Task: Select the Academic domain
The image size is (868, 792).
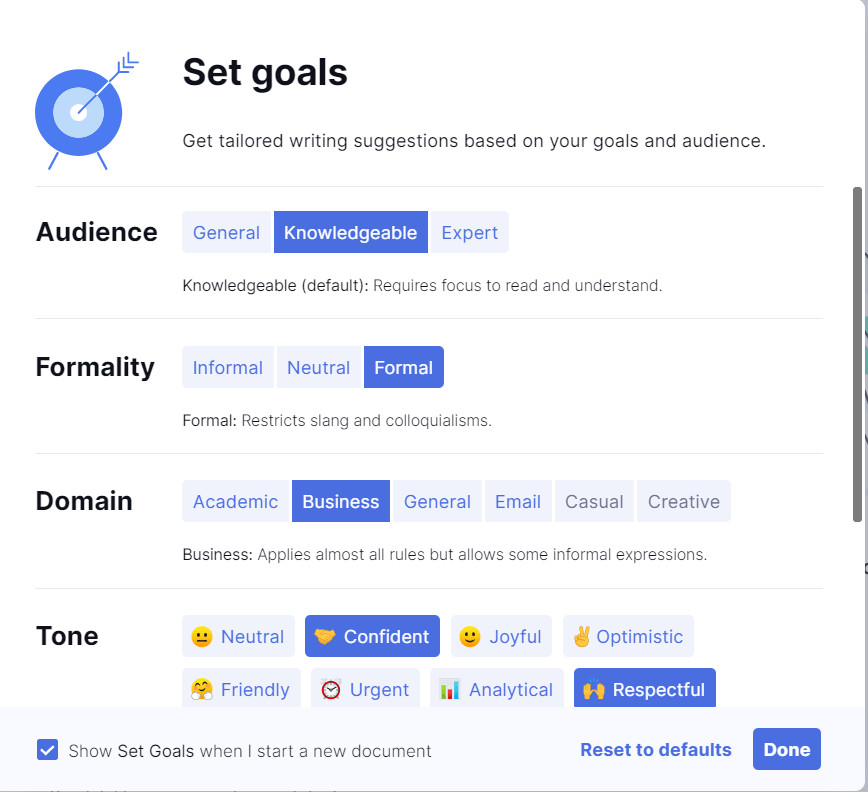Action: click(235, 501)
